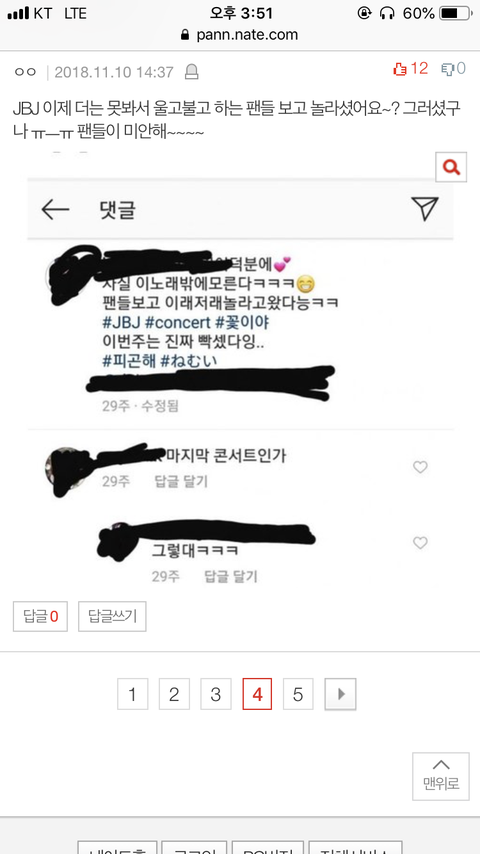Go to comment page 5
This screenshot has width=480, height=854.
coord(298,694)
